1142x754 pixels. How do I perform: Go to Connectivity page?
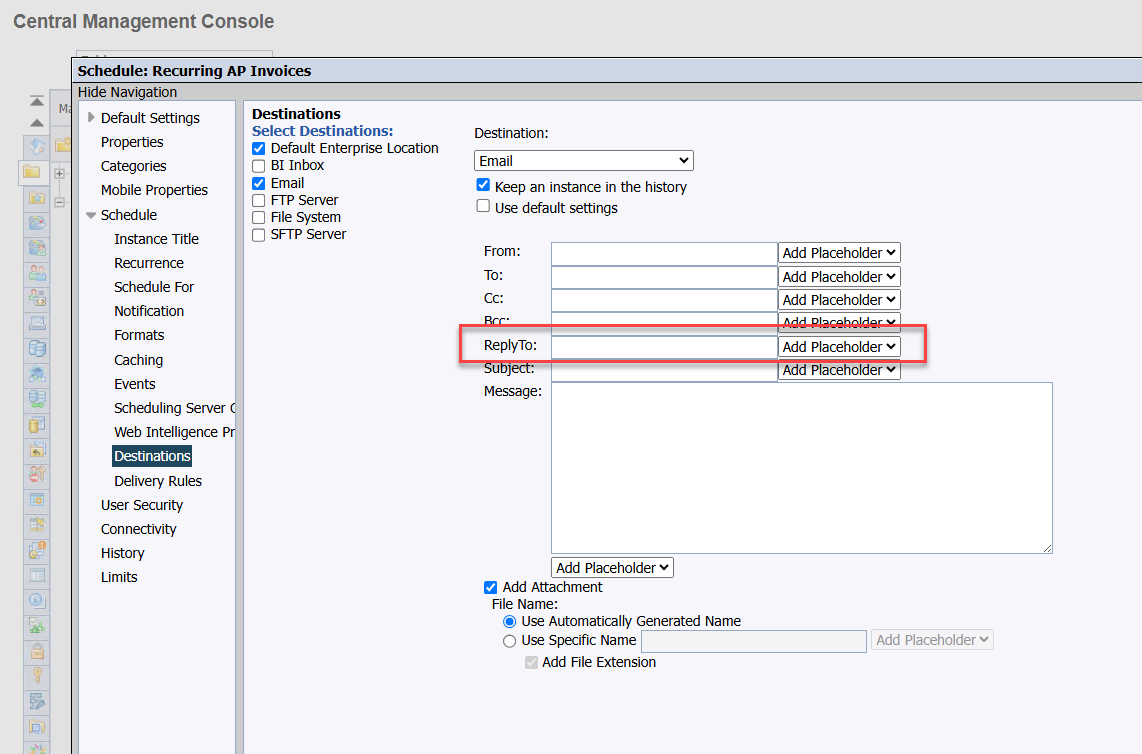[138, 529]
